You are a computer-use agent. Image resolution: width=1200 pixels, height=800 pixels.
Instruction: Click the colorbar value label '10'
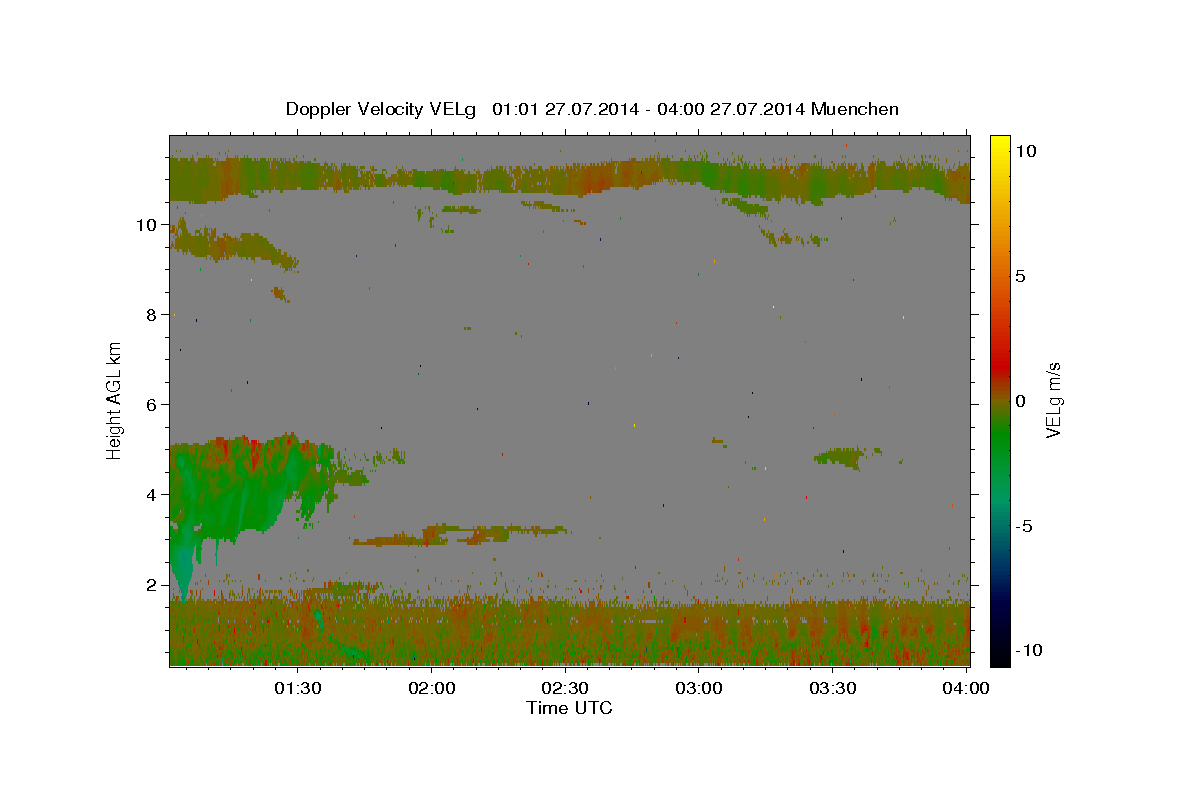coord(1025,151)
